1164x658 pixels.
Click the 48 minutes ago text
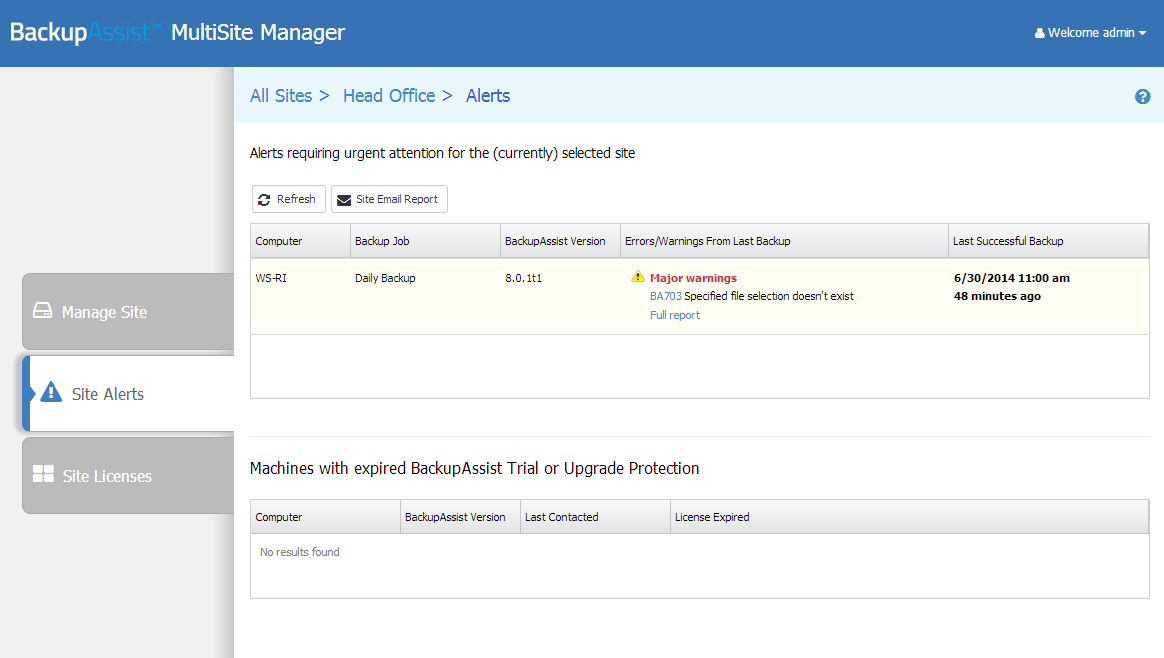[997, 296]
